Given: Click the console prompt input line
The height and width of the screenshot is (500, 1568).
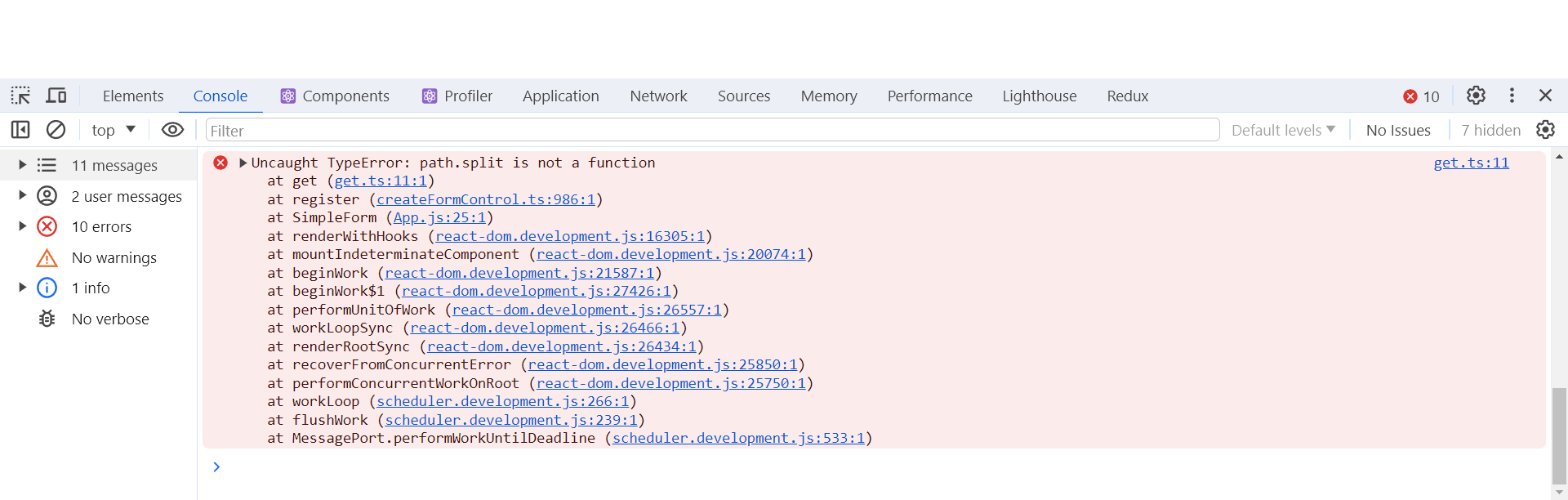Looking at the screenshot, I should click(874, 467).
